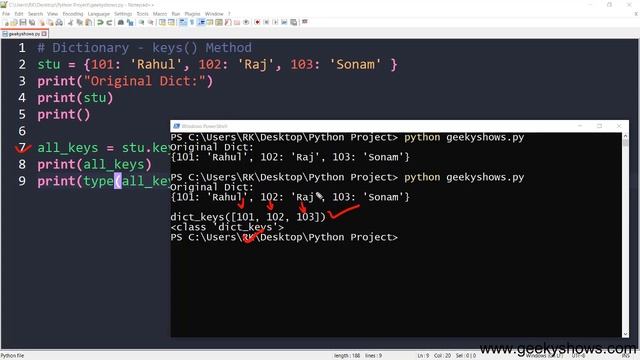Zoom out with the toolbar icon
This screenshot has height=360, width=640.
[150, 22]
